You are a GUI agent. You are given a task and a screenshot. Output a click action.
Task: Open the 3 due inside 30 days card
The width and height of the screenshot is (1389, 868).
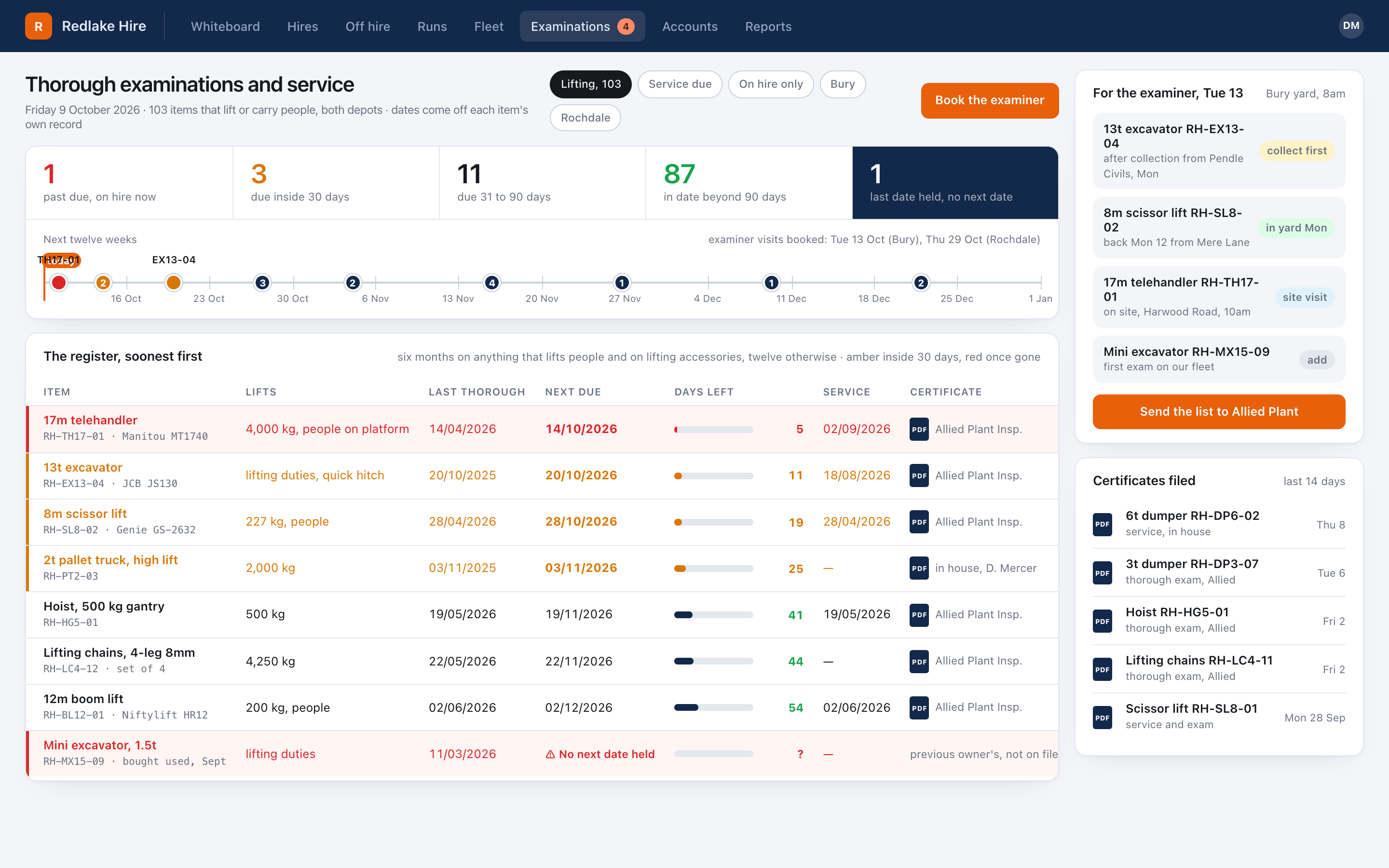point(336,183)
